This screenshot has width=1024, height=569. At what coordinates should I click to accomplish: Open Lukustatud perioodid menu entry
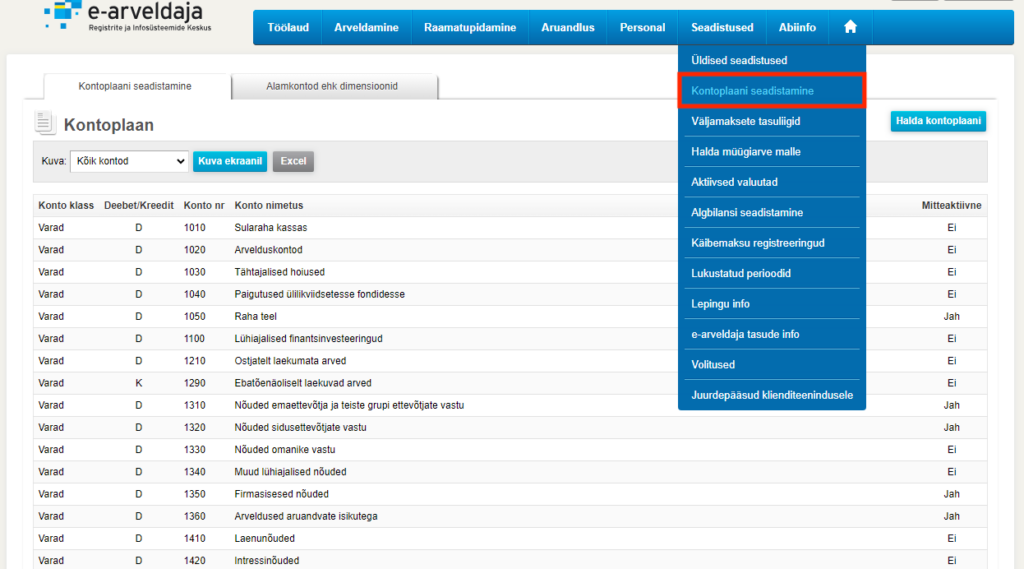740,273
